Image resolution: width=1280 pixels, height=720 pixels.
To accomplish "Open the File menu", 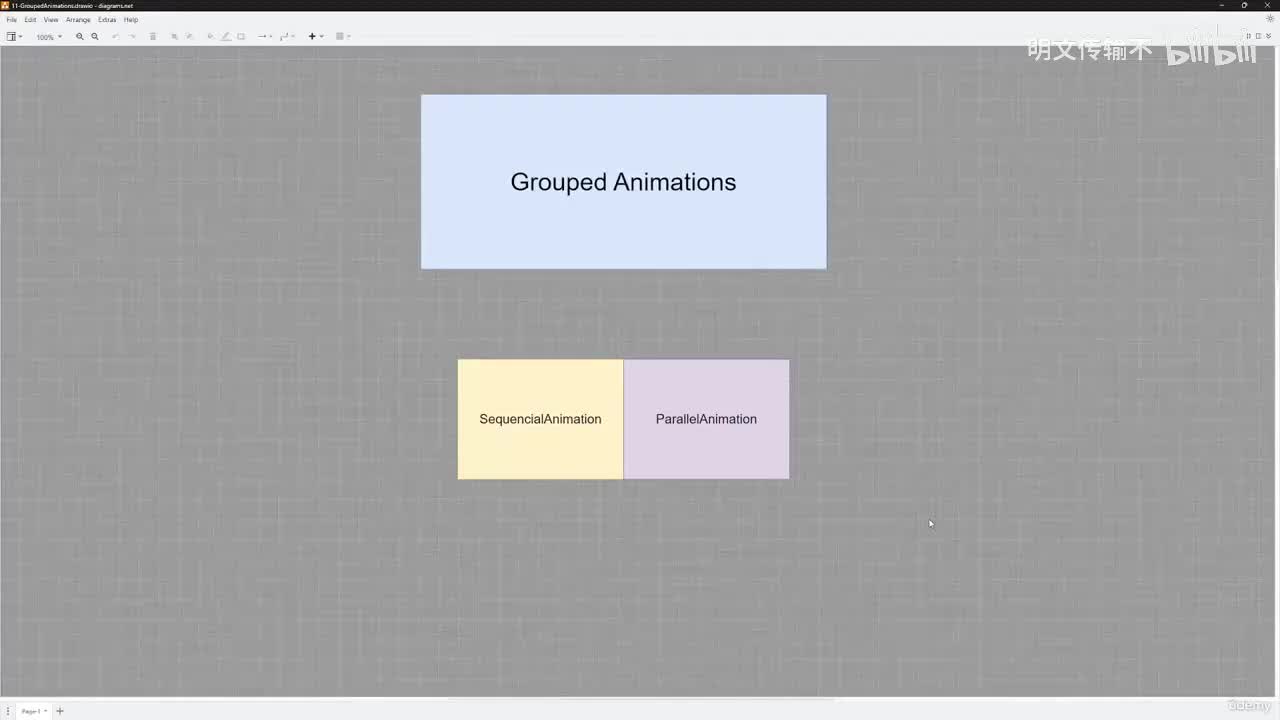I will coord(12,20).
